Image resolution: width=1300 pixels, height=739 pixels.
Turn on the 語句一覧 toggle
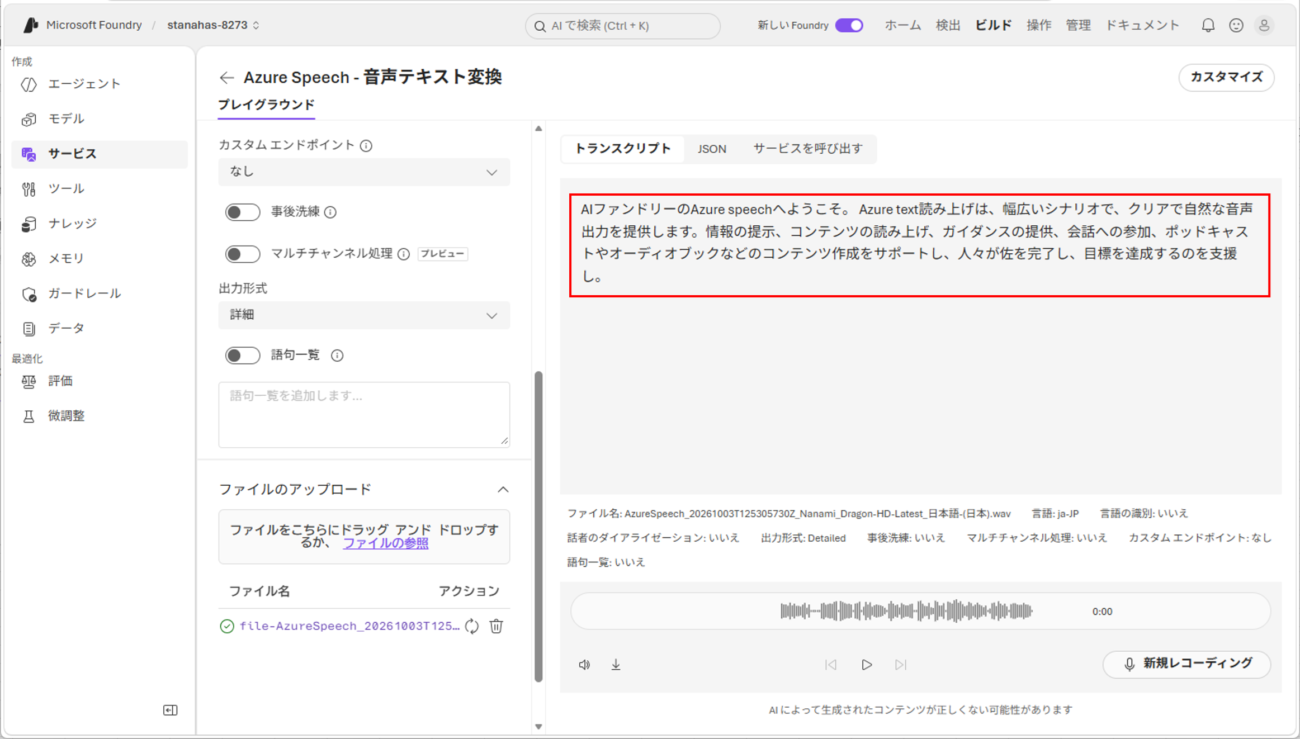242,355
